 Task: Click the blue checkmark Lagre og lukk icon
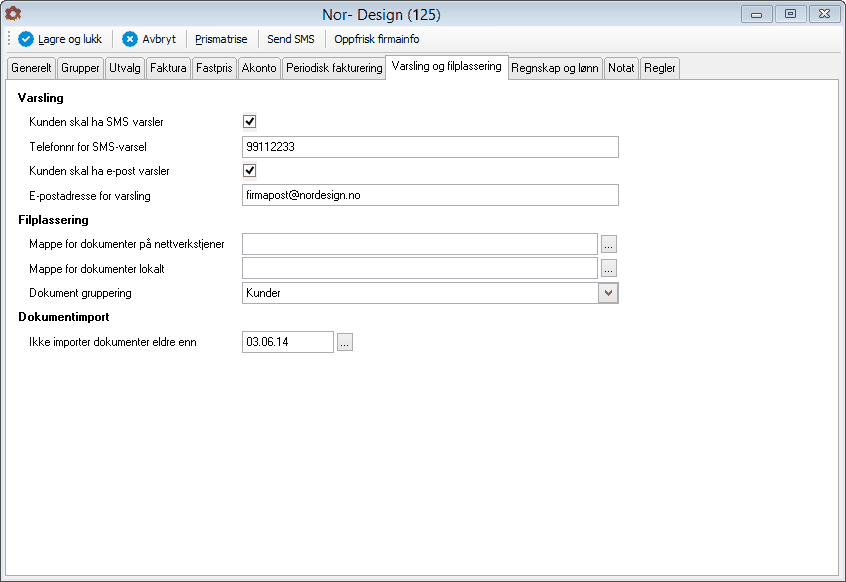(x=25, y=39)
